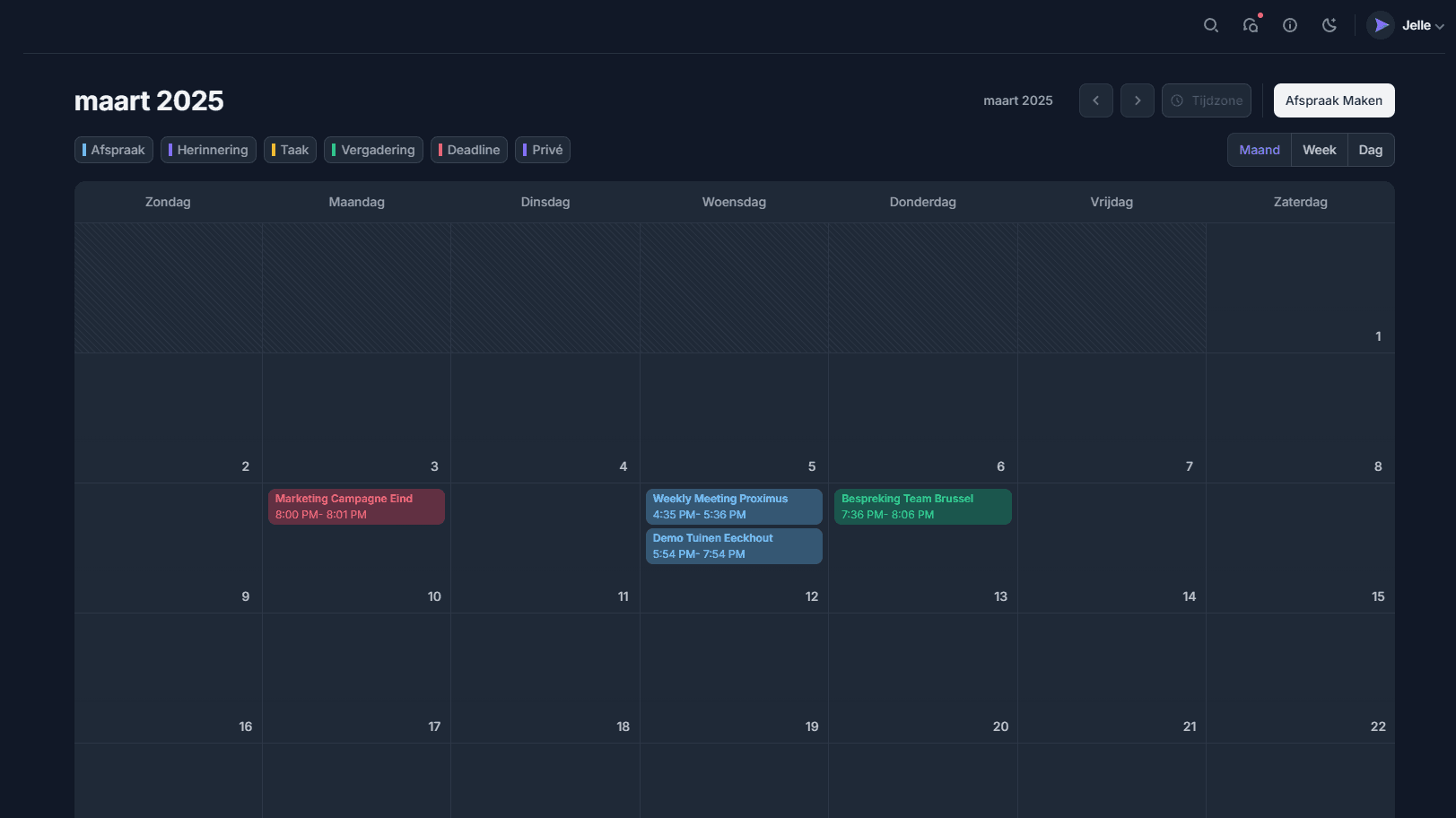1456x818 pixels.
Task: Toggle the Afspraak category filter
Action: pyautogui.click(x=114, y=150)
